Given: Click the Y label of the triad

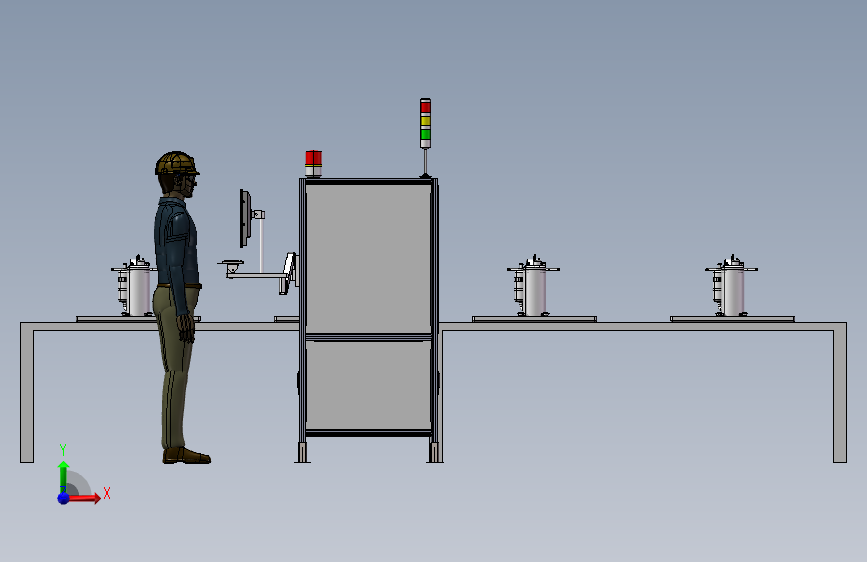Looking at the screenshot, I should [x=63, y=450].
